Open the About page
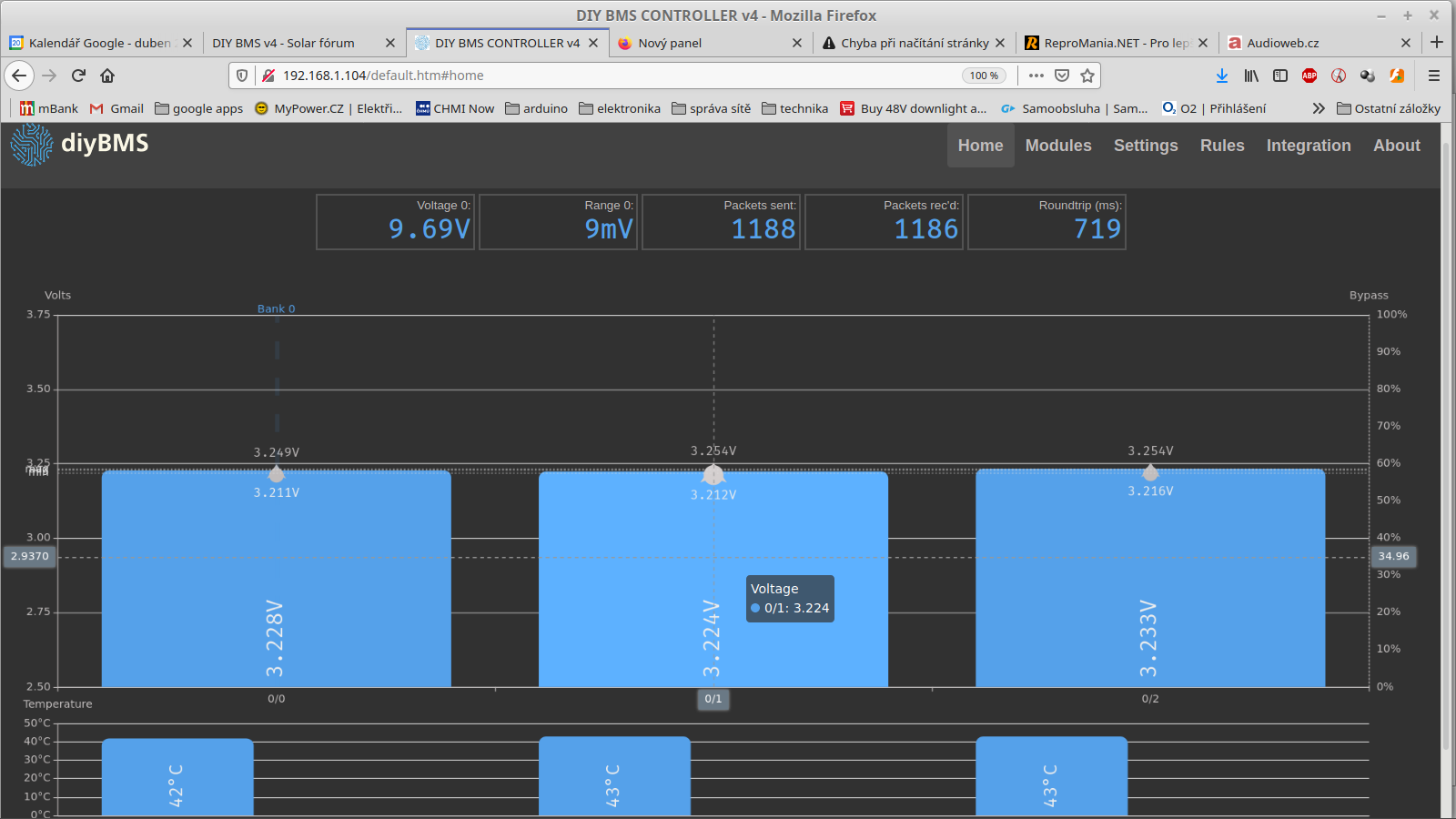 pos(1397,146)
